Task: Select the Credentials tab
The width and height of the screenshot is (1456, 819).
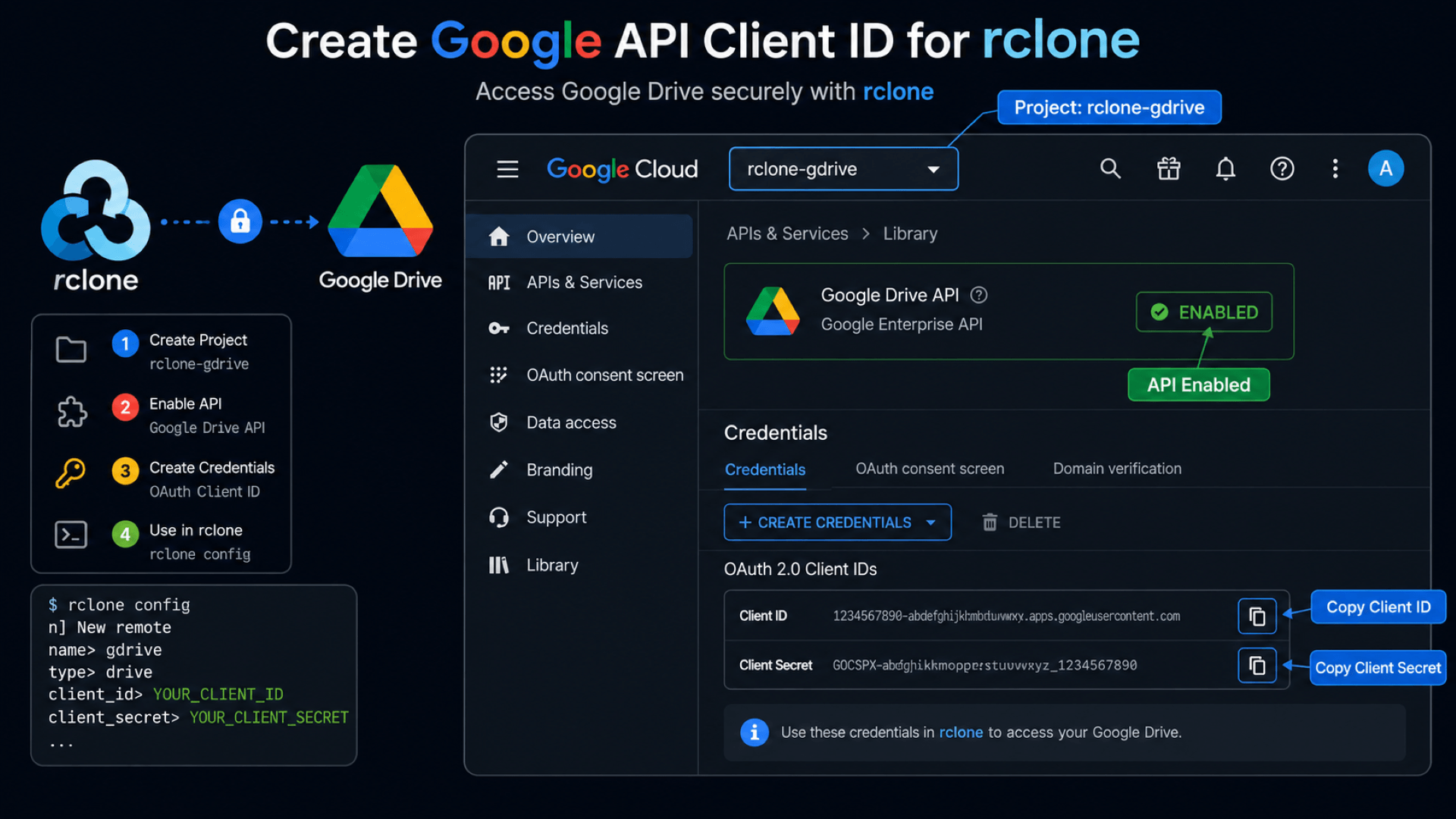Action: [x=765, y=469]
